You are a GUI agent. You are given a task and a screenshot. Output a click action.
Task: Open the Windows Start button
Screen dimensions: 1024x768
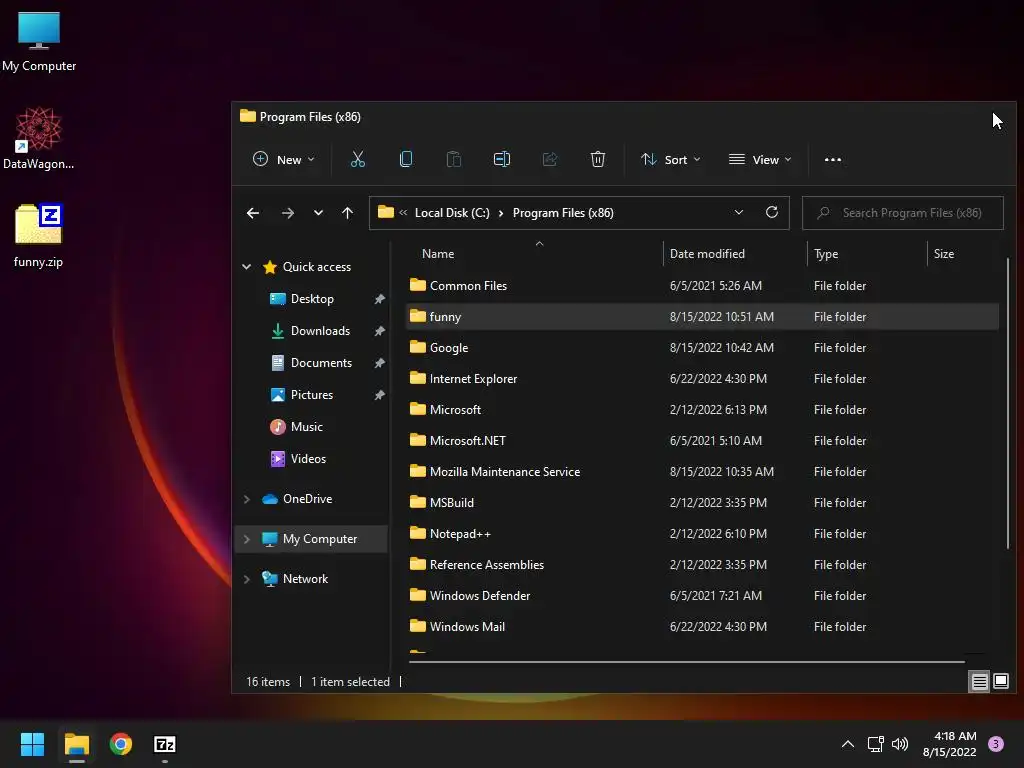tap(32, 744)
